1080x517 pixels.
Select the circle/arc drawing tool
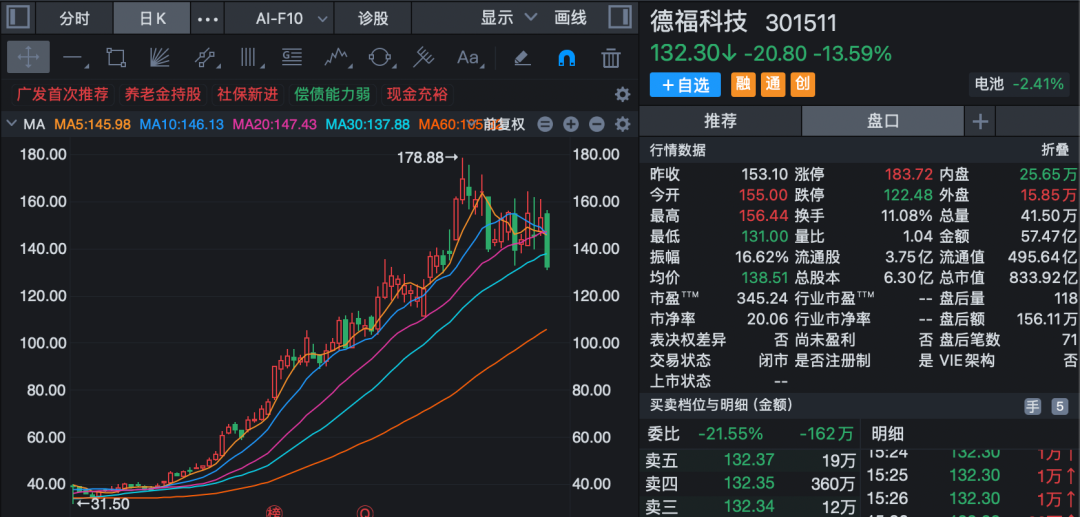pyautogui.click(x=380, y=58)
